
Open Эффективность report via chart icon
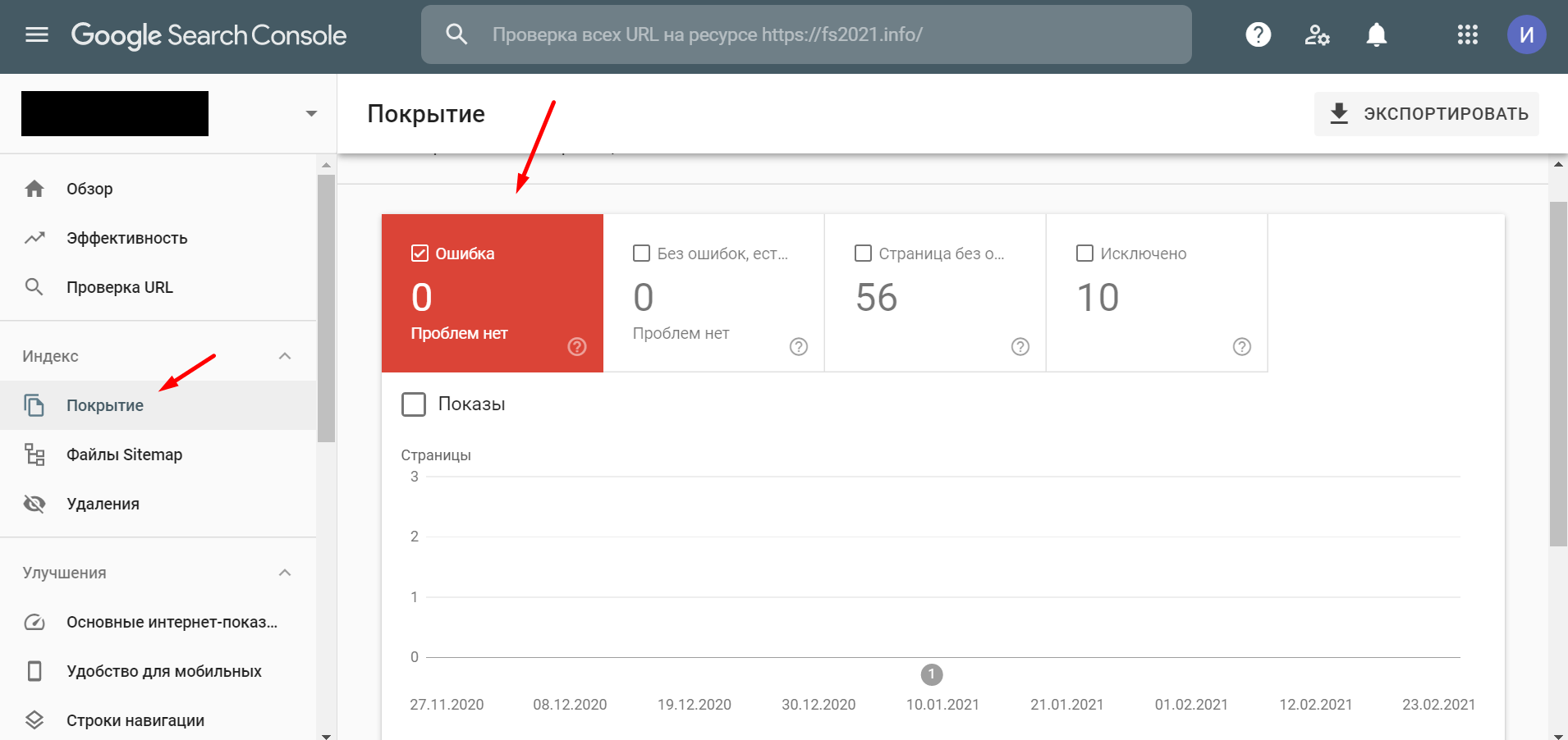(x=34, y=237)
